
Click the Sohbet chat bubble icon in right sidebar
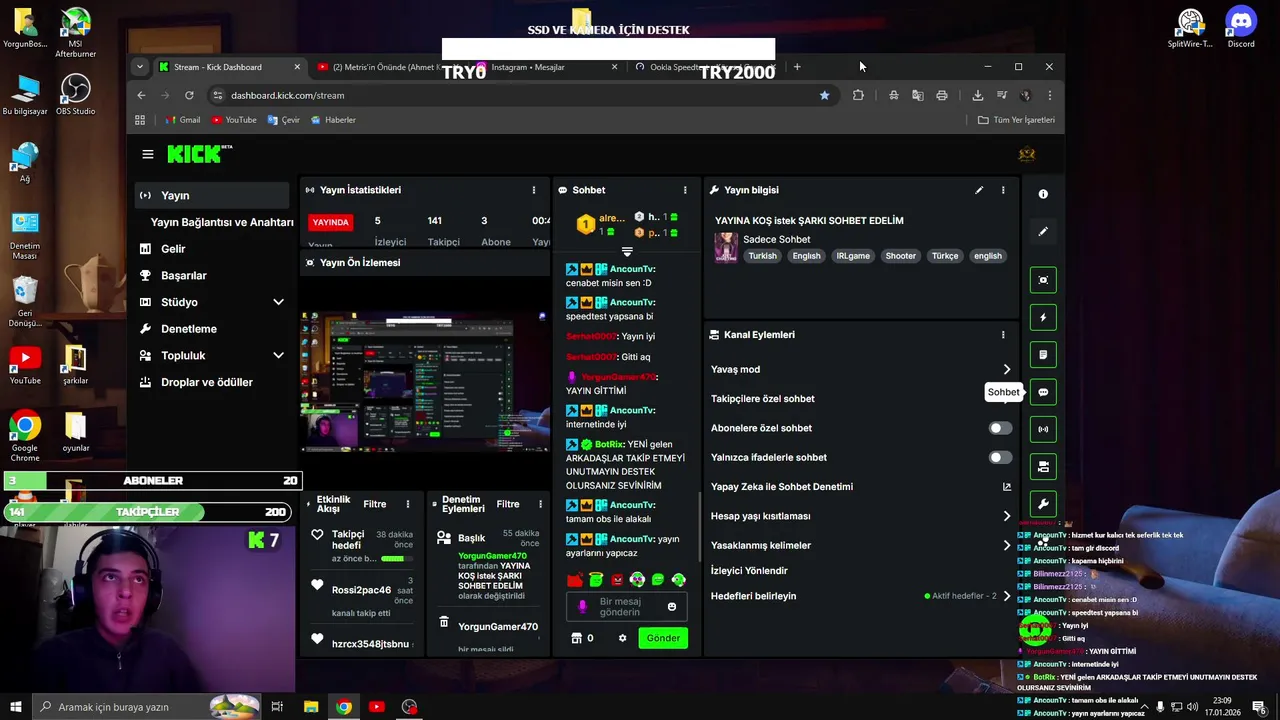(x=1043, y=392)
